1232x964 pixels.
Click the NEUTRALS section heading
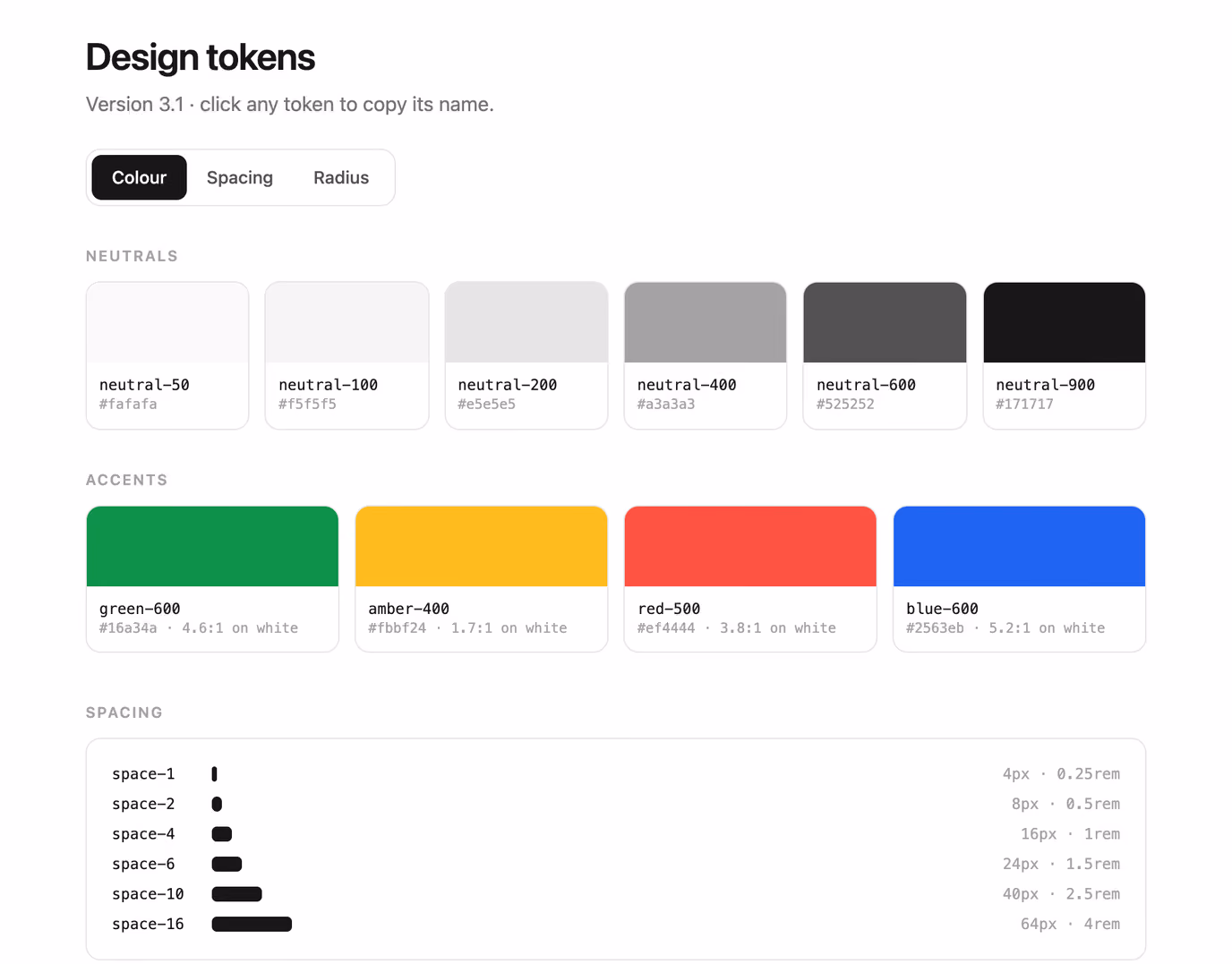pyautogui.click(x=132, y=256)
